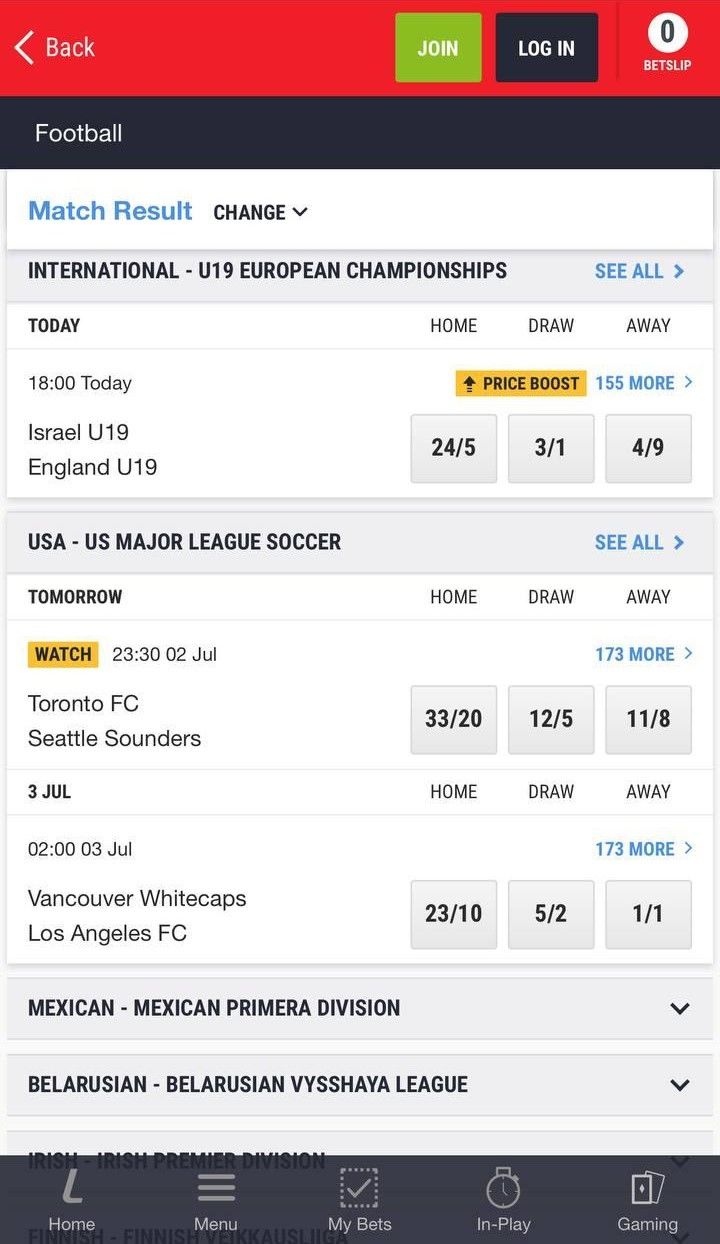The width and height of the screenshot is (720, 1244).
Task: See all U19 European Championships matches
Action: coord(639,271)
